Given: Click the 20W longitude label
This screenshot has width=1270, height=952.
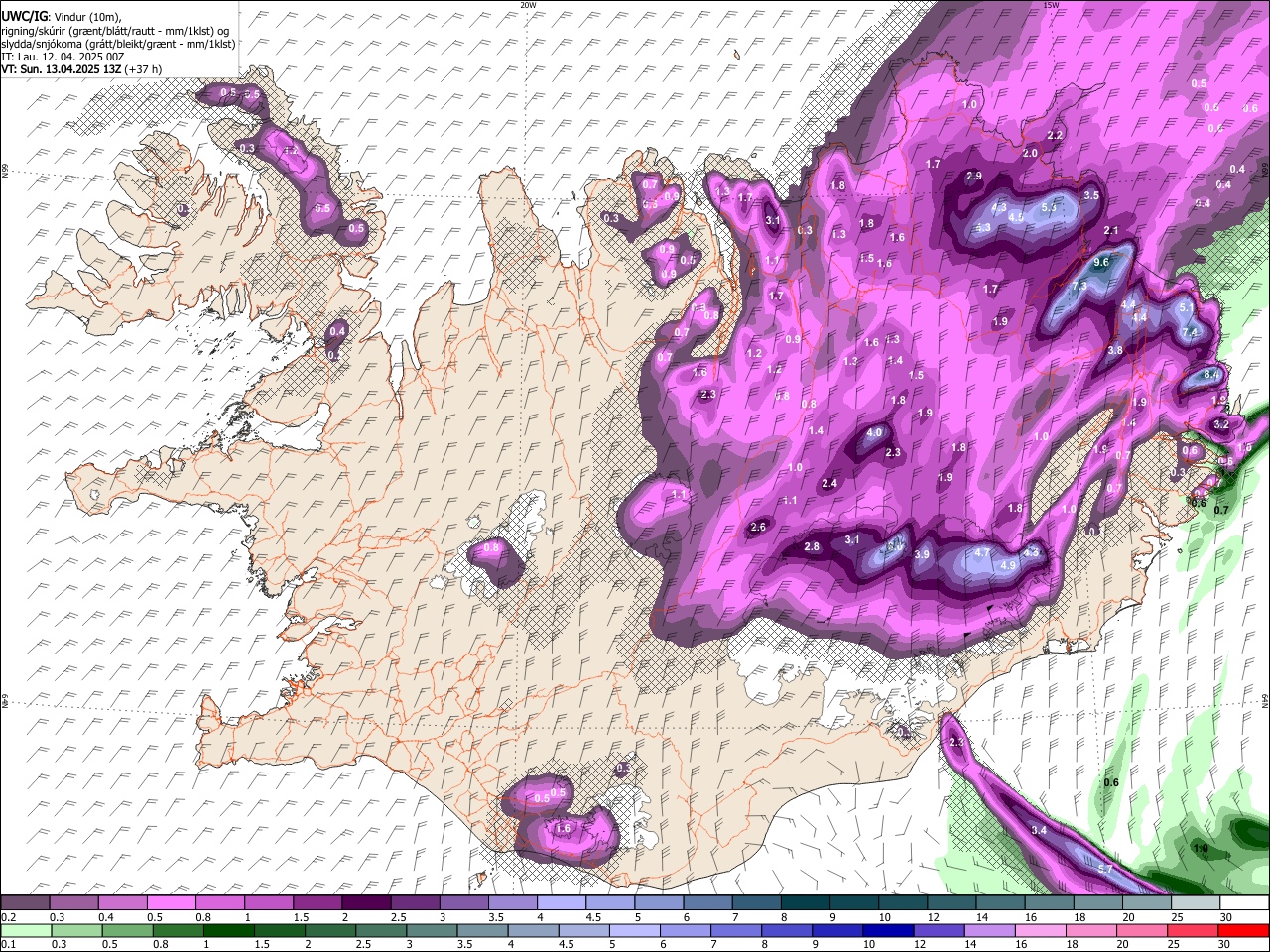Looking at the screenshot, I should click(528, 4).
